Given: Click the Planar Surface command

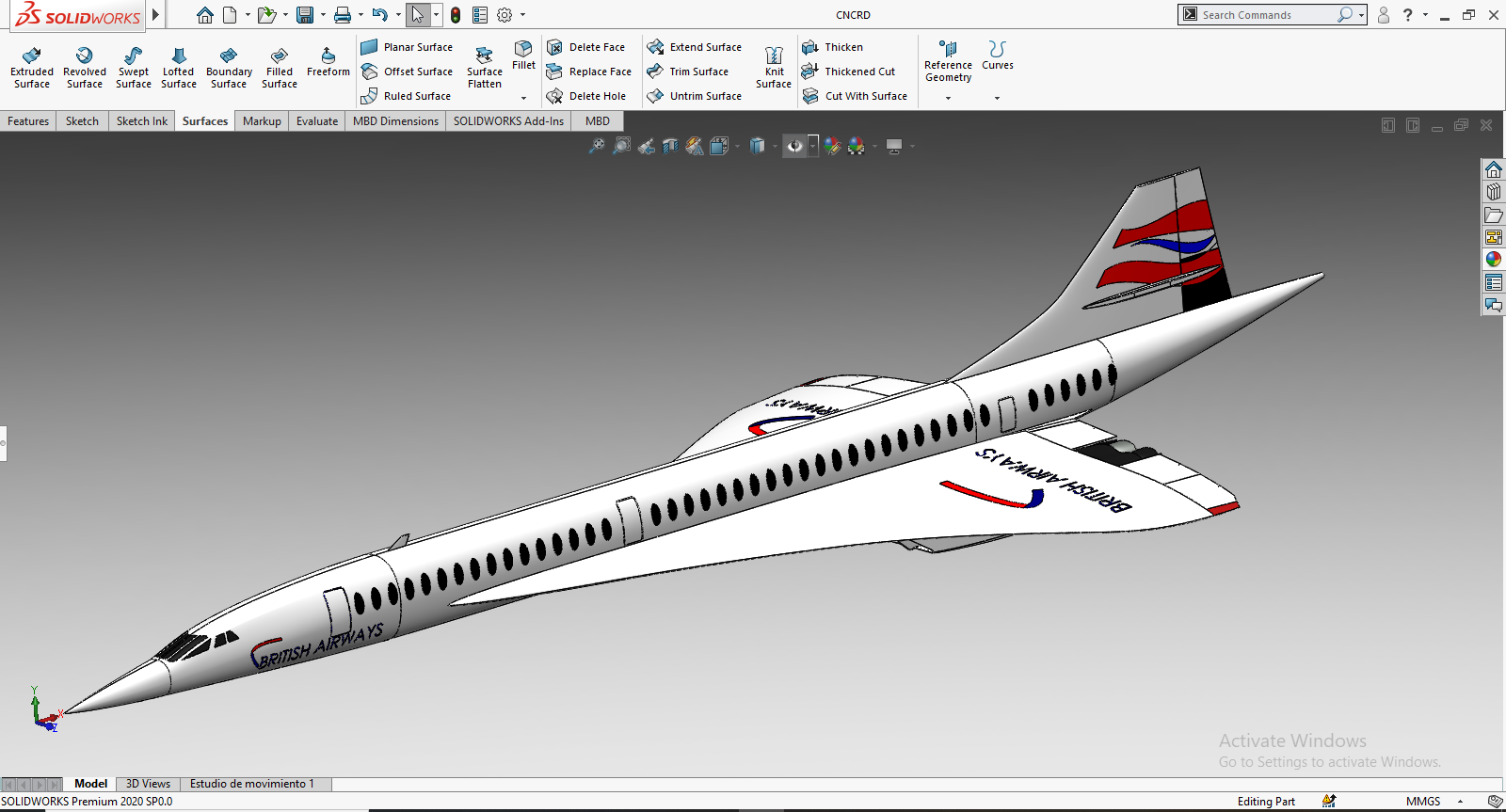Looking at the screenshot, I should click(407, 47).
